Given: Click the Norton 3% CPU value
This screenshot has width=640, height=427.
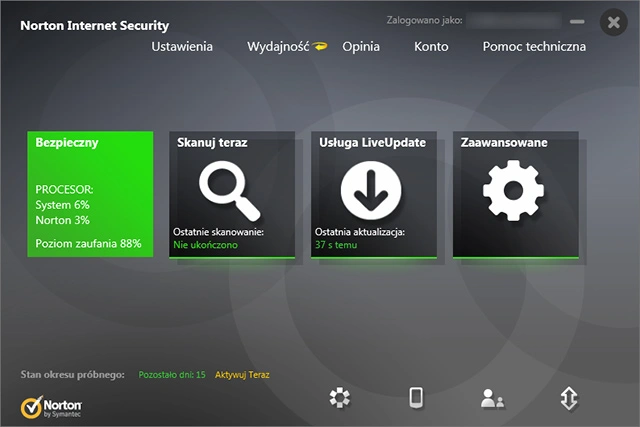Looking at the screenshot, I should click(62, 220).
